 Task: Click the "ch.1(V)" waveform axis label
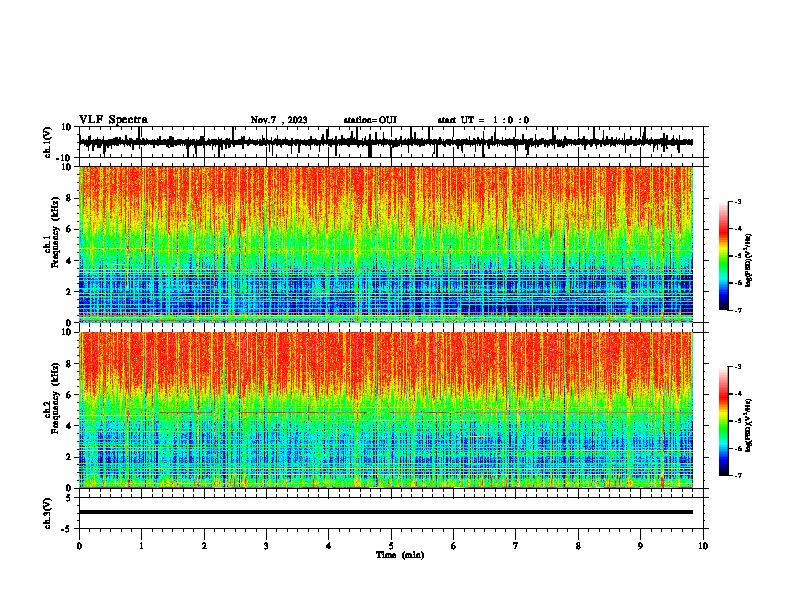[x=48, y=142]
